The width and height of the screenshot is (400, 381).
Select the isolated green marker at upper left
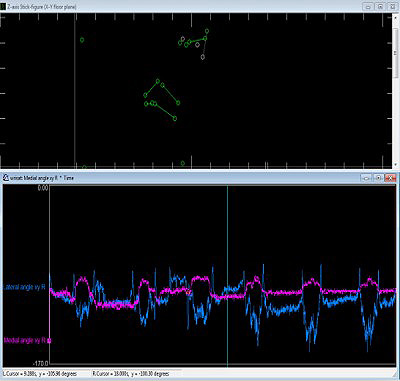point(82,40)
